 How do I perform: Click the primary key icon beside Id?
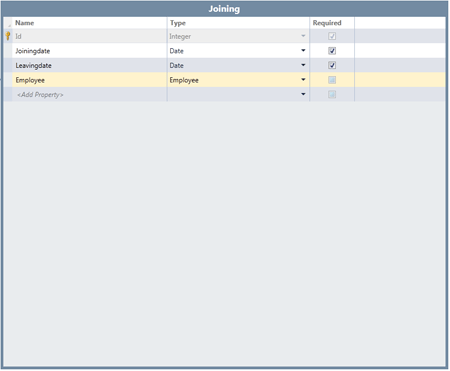8,36
